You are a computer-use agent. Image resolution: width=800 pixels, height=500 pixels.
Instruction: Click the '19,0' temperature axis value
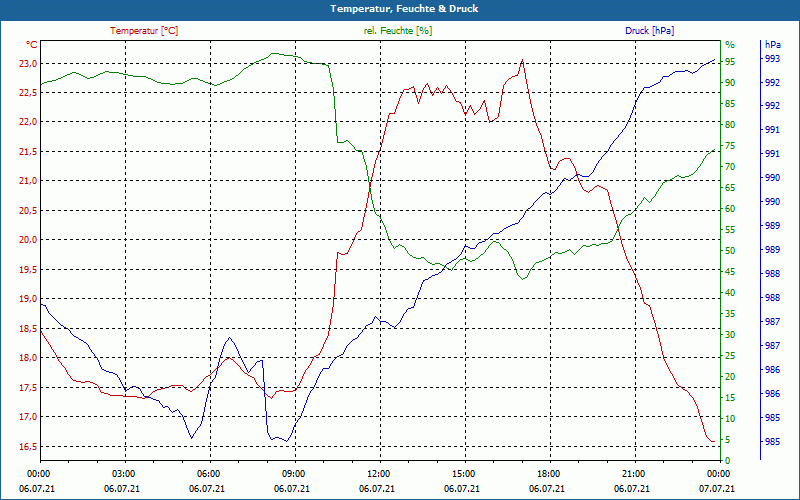pyautogui.click(x=28, y=298)
